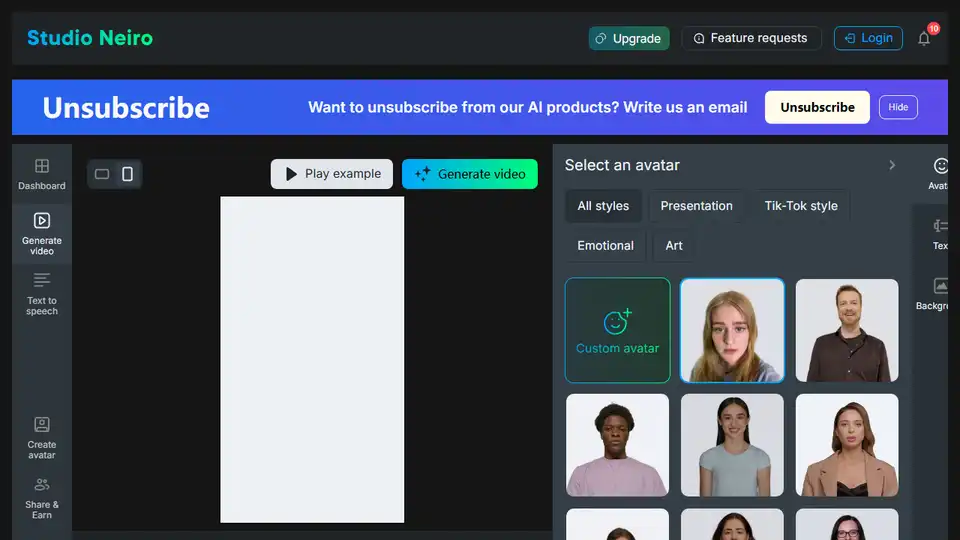960x540 pixels.
Task: Click the Custom avatar tile
Action: [617, 331]
